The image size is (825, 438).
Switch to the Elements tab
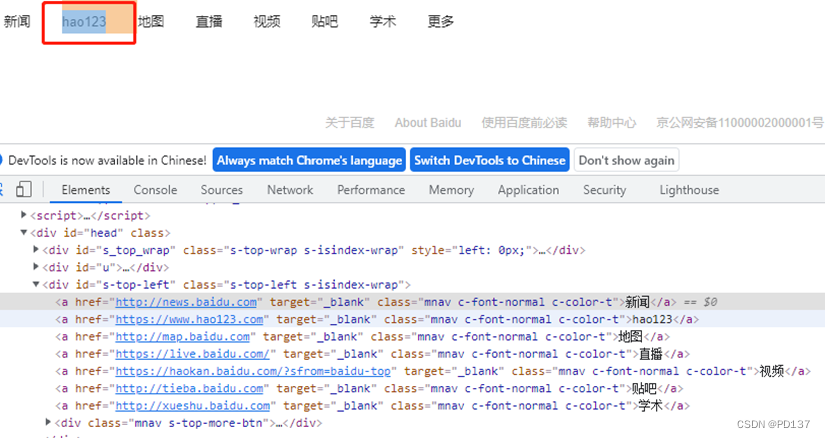pos(86,190)
